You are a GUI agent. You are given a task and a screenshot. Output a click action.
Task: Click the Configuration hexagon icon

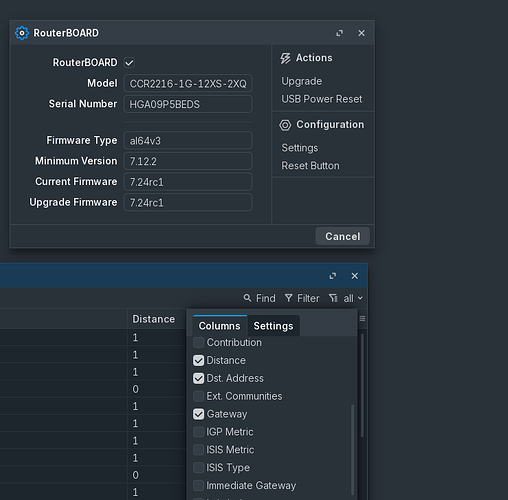click(285, 125)
